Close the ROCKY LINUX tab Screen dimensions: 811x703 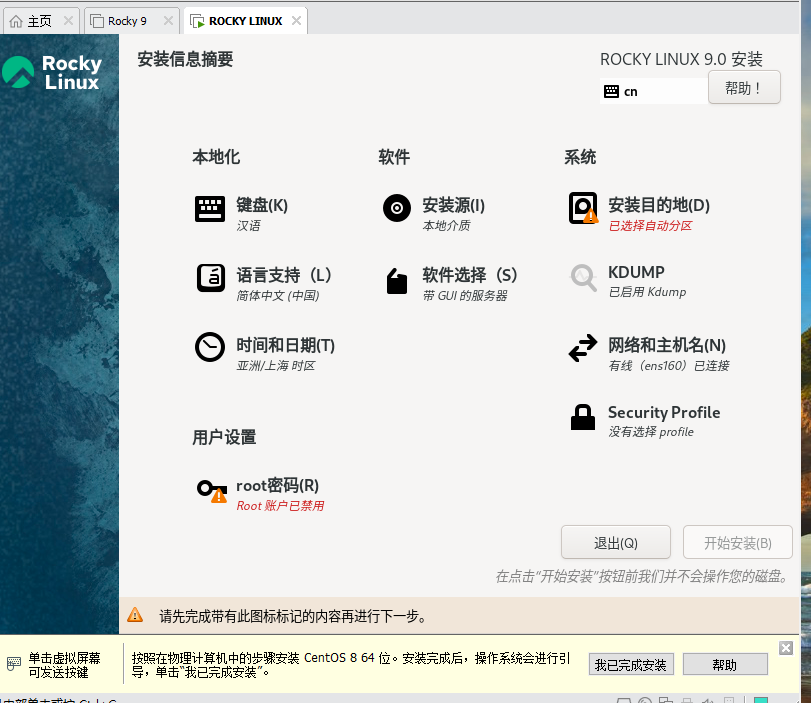tap(296, 21)
